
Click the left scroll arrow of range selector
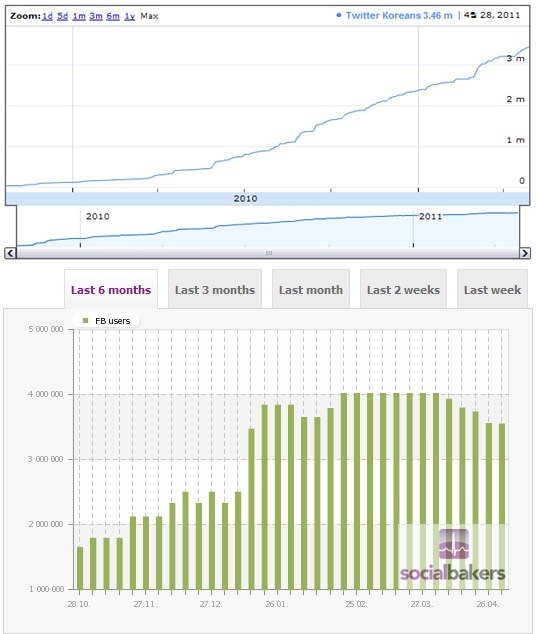pyautogui.click(x=10, y=253)
